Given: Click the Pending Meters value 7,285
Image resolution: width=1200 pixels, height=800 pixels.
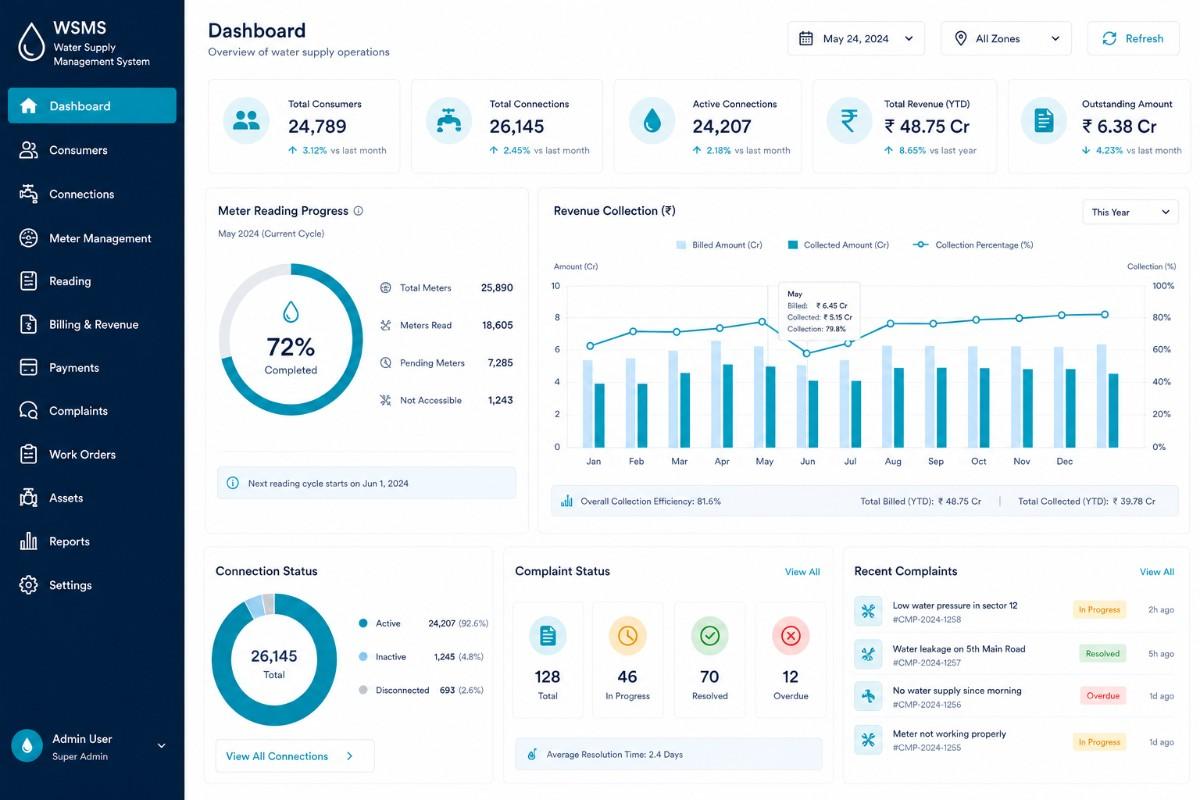Looking at the screenshot, I should [x=500, y=363].
